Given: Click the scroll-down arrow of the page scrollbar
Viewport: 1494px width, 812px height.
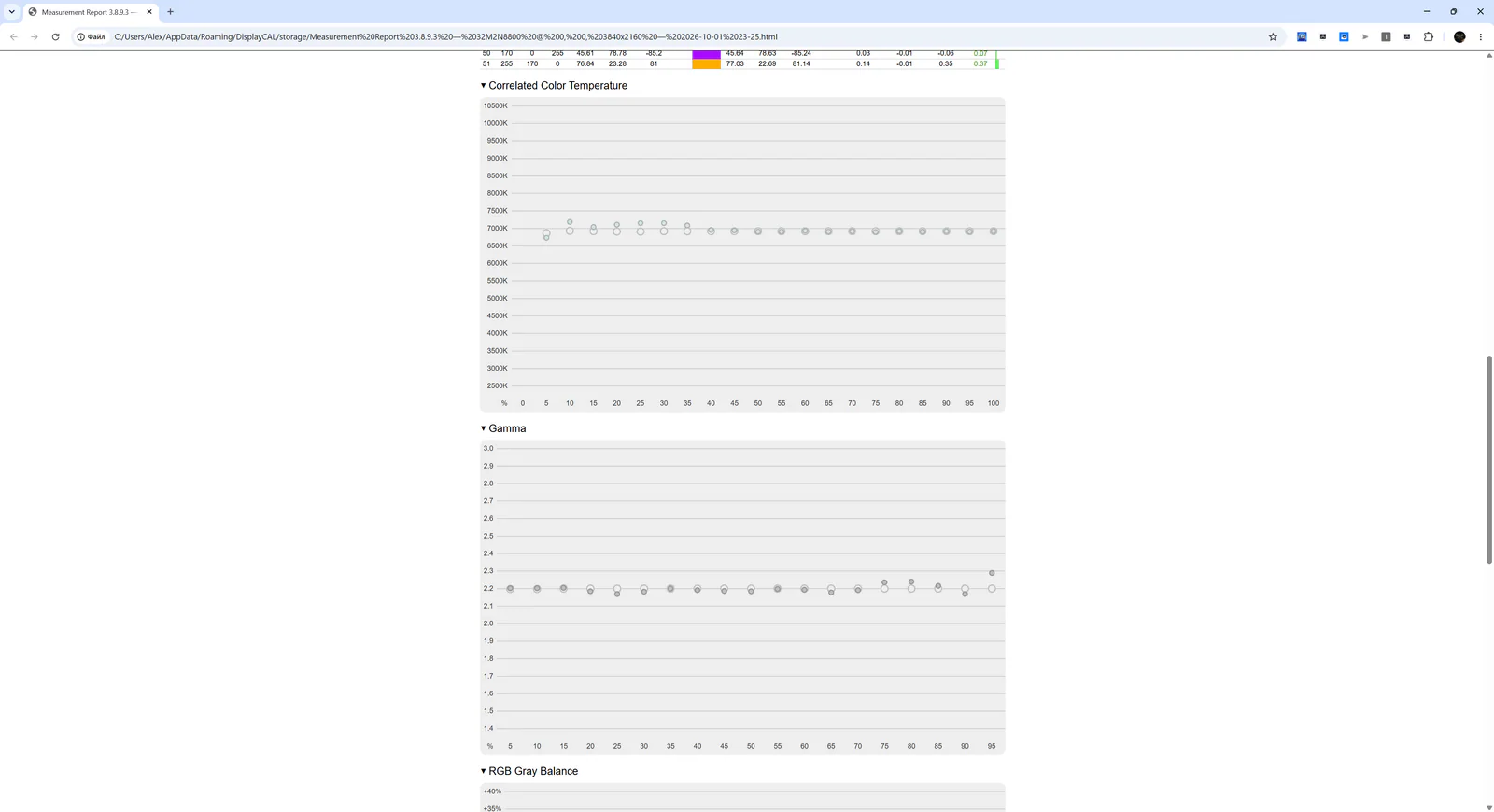Looking at the screenshot, I should pyautogui.click(x=1488, y=807).
